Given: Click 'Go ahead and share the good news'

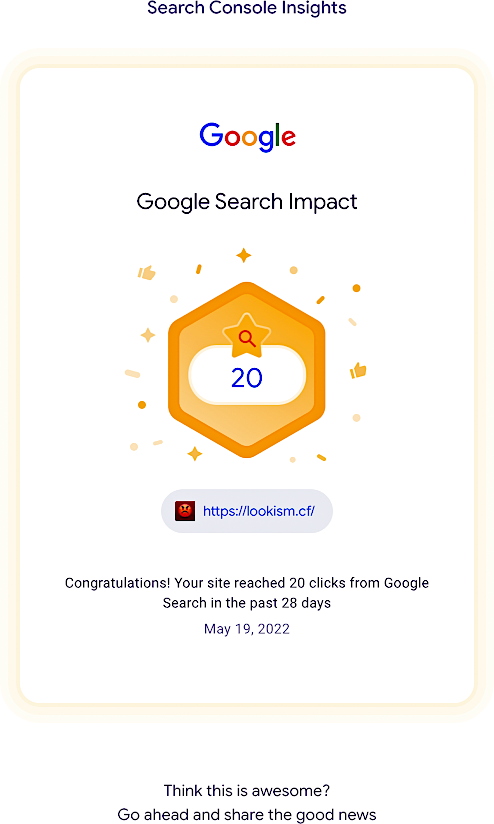Looking at the screenshot, I should pos(246,815).
